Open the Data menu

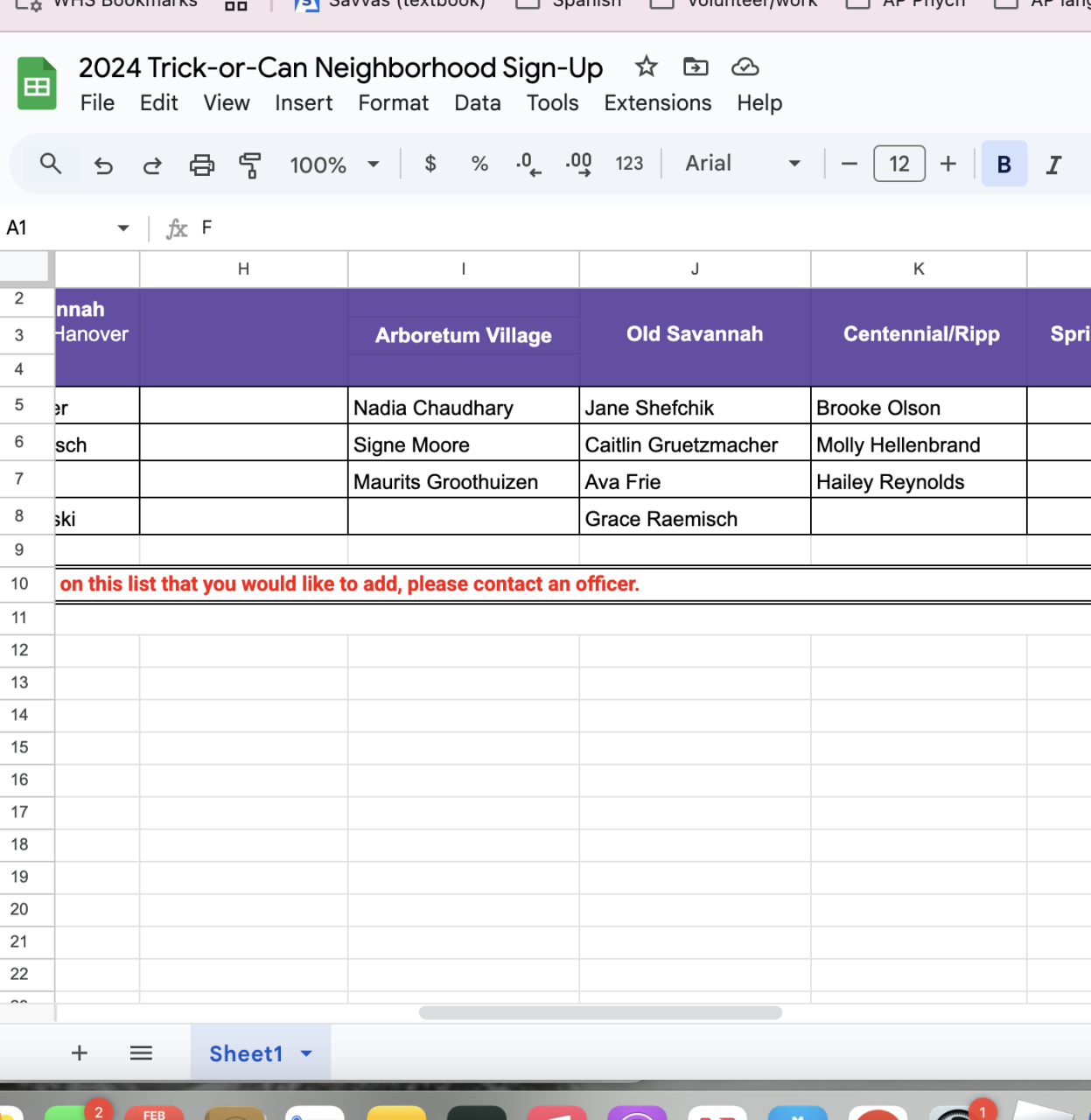tap(478, 103)
